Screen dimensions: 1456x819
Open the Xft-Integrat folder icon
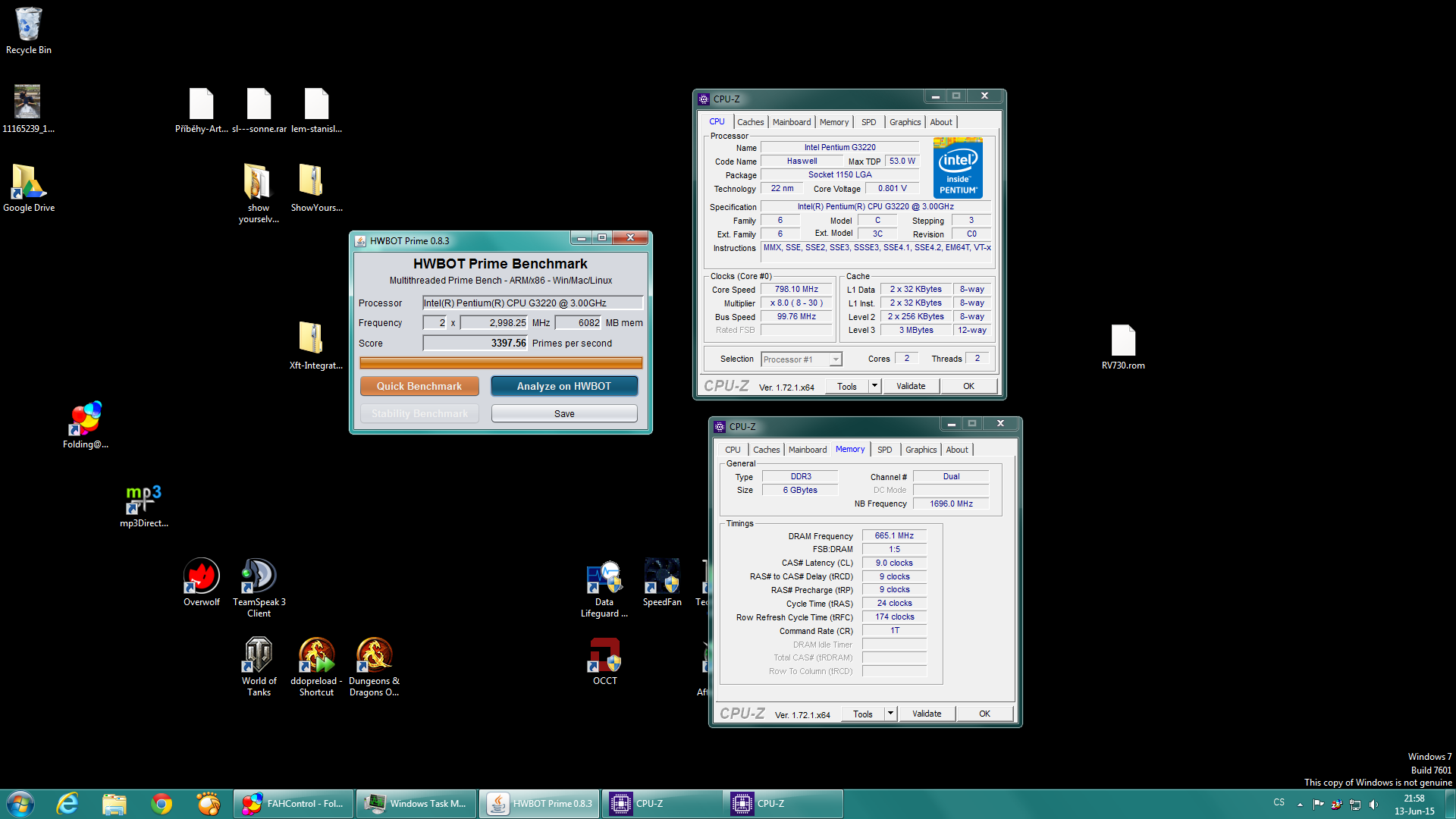[315, 346]
